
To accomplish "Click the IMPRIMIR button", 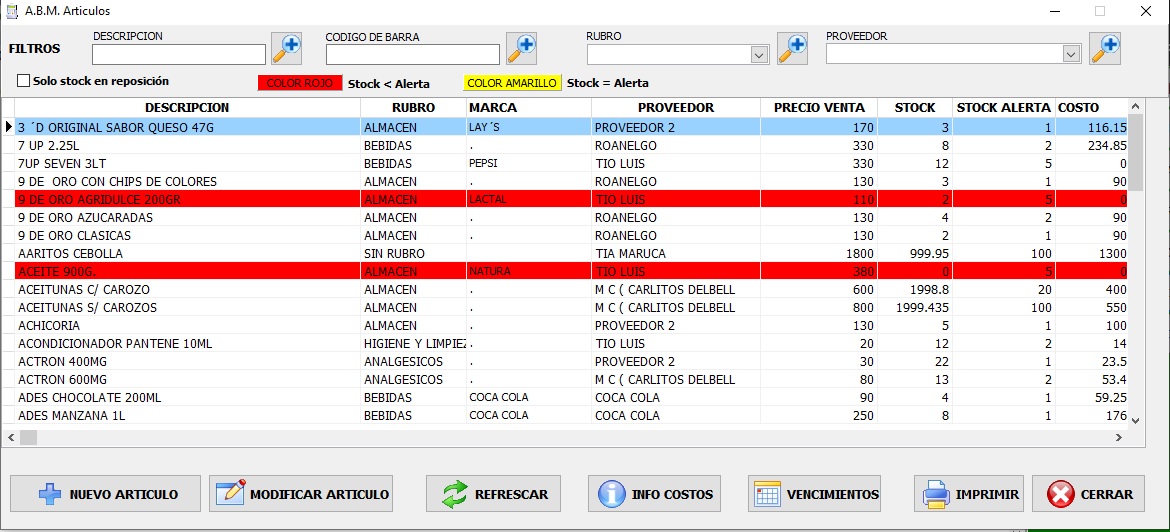I will (971, 494).
